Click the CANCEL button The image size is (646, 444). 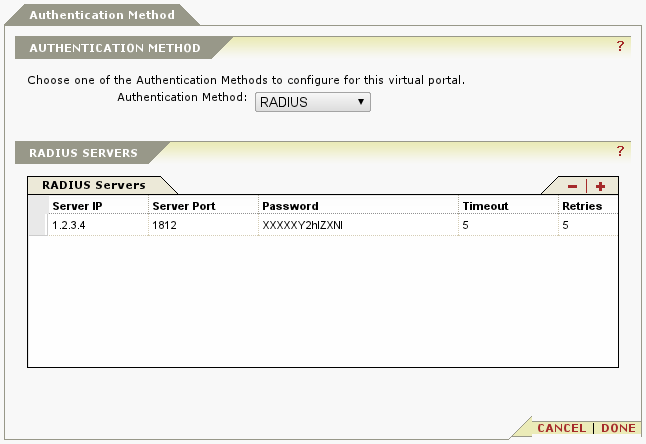561,428
